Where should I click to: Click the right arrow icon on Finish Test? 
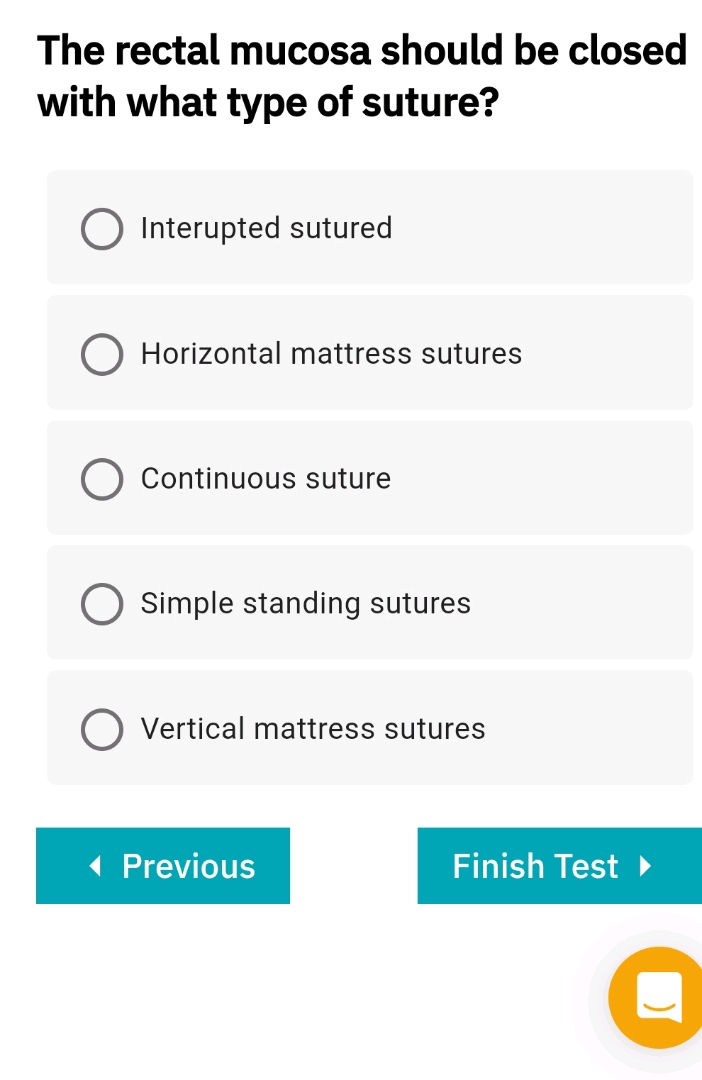645,866
